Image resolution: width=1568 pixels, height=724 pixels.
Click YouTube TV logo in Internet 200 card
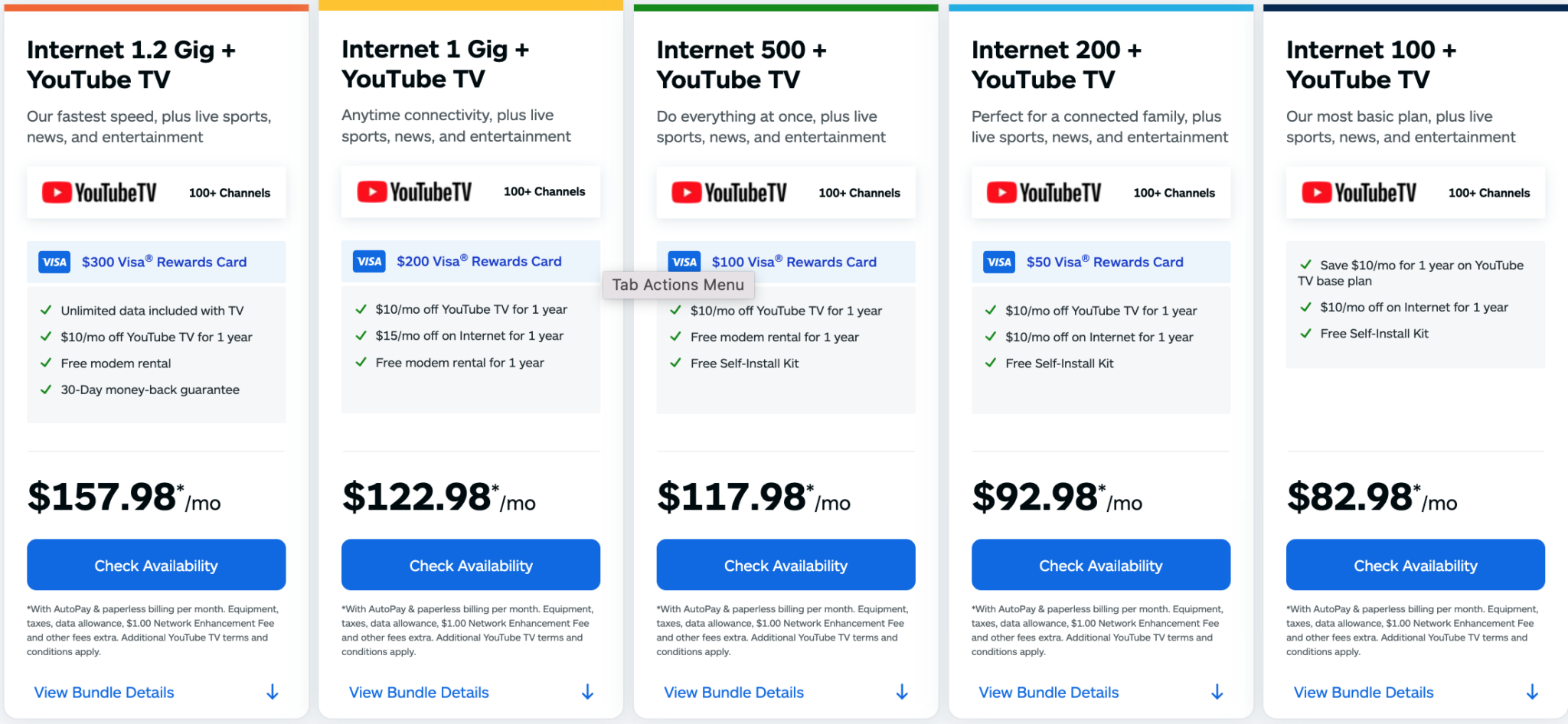tap(1044, 193)
